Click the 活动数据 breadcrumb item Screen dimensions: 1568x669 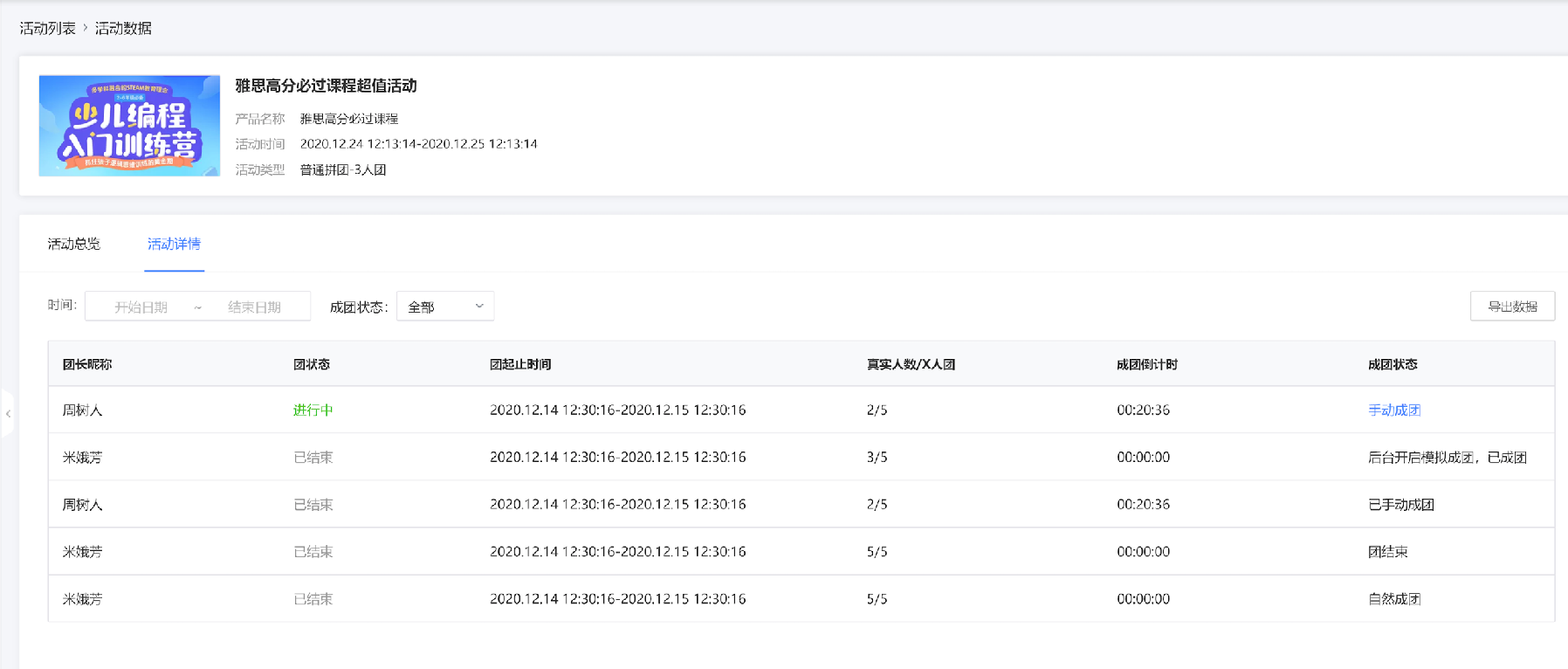click(123, 28)
